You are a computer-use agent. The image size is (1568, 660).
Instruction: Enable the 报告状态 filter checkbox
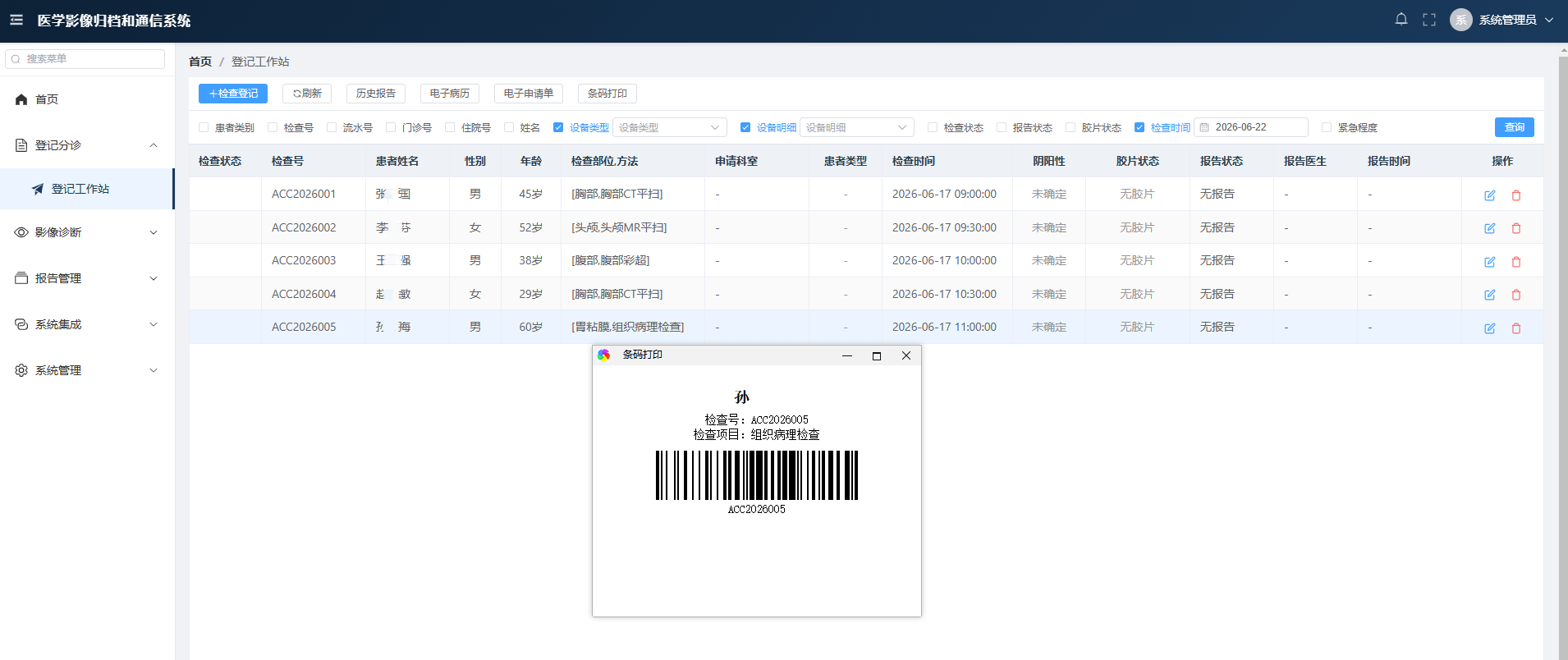1002,127
